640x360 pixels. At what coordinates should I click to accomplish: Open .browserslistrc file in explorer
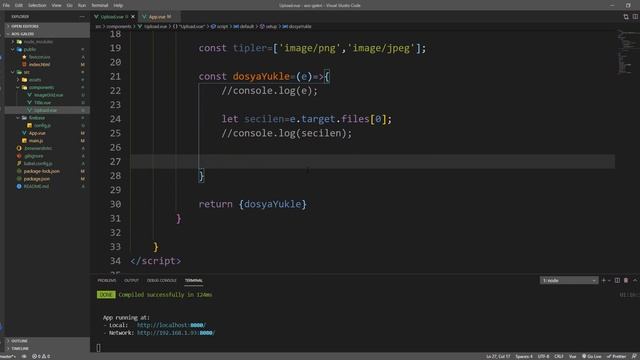click(x=38, y=148)
